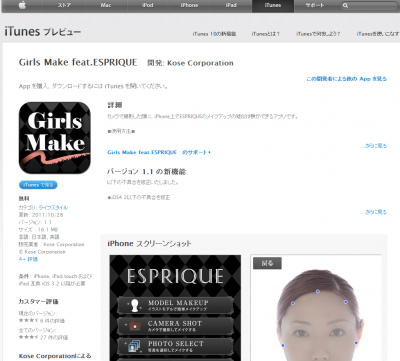Click the face screenshot thumbnail
The width and height of the screenshot is (400, 361).
pyautogui.click(x=316, y=308)
